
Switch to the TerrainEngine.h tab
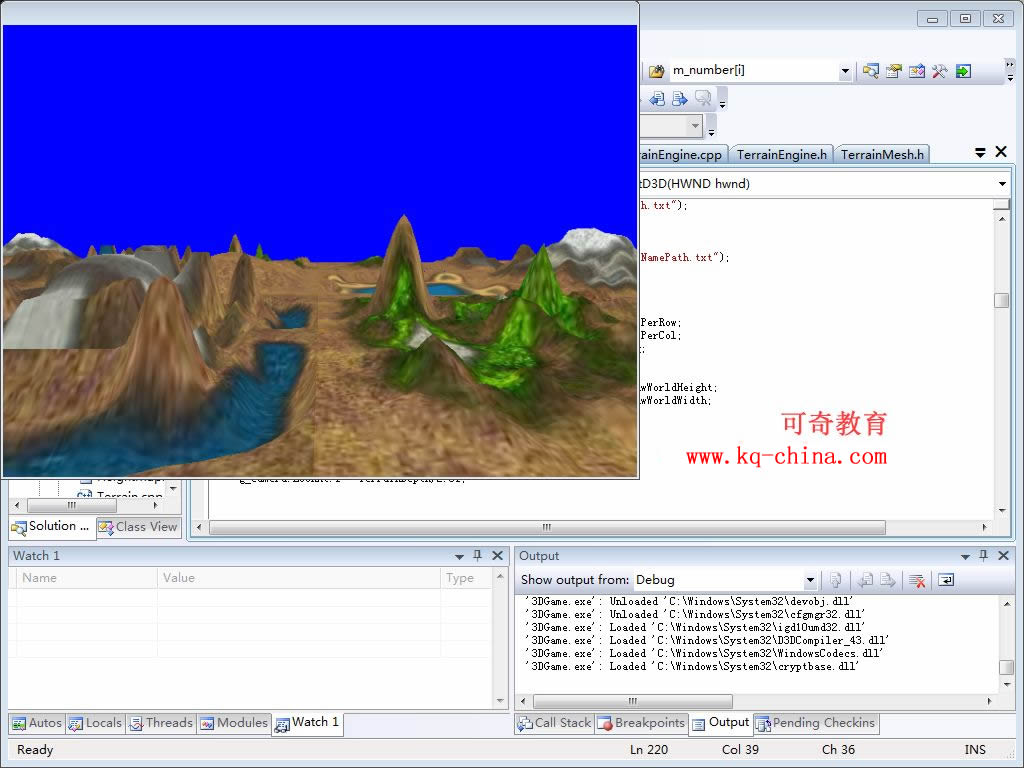781,154
